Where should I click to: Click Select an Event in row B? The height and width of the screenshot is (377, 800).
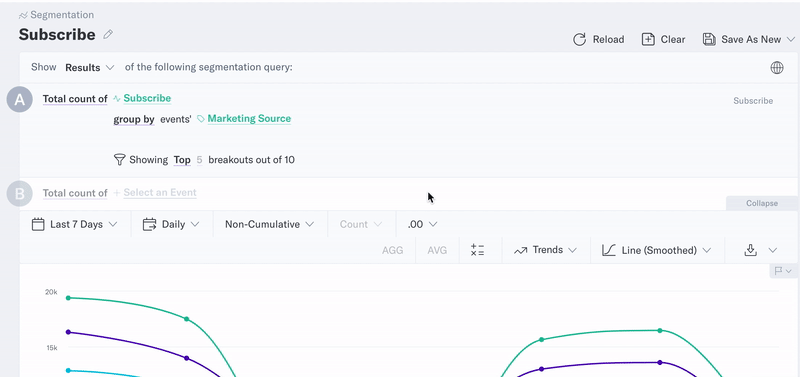click(x=160, y=193)
